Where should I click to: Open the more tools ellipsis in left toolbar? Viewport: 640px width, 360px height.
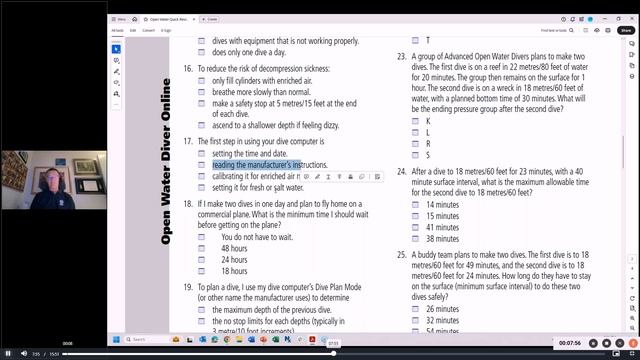click(x=116, y=104)
